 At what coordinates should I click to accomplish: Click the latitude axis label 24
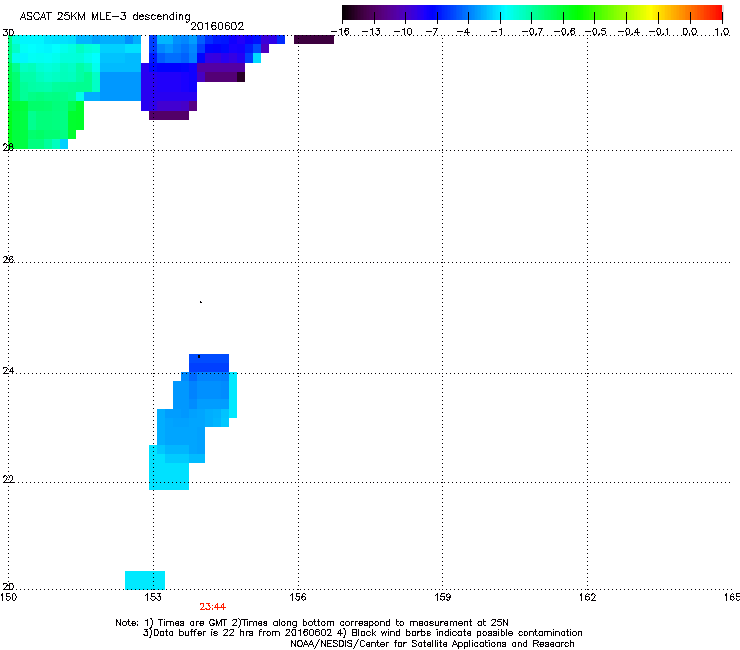click(x=8, y=371)
